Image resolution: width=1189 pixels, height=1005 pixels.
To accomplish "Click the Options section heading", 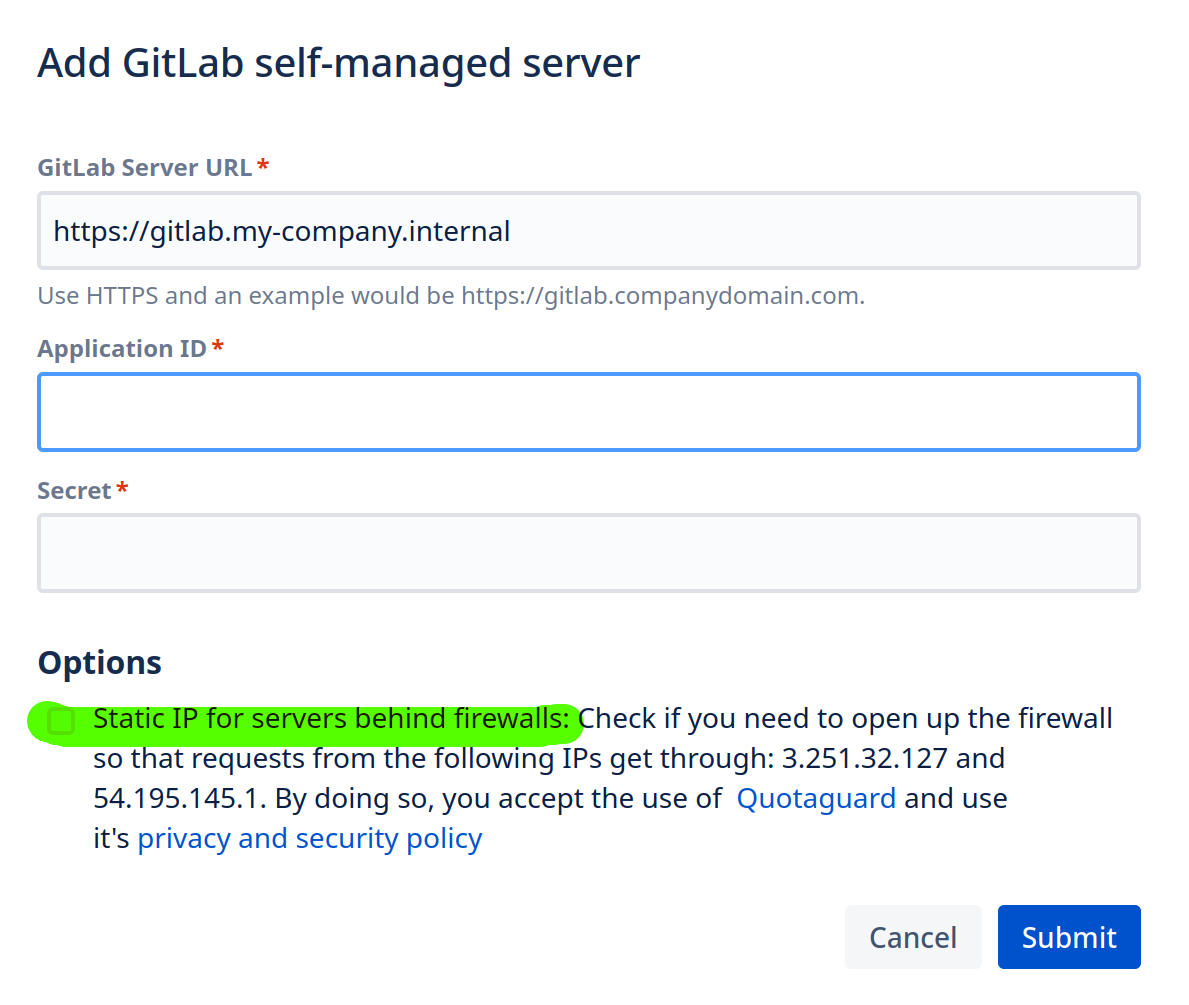I will click(99, 663).
